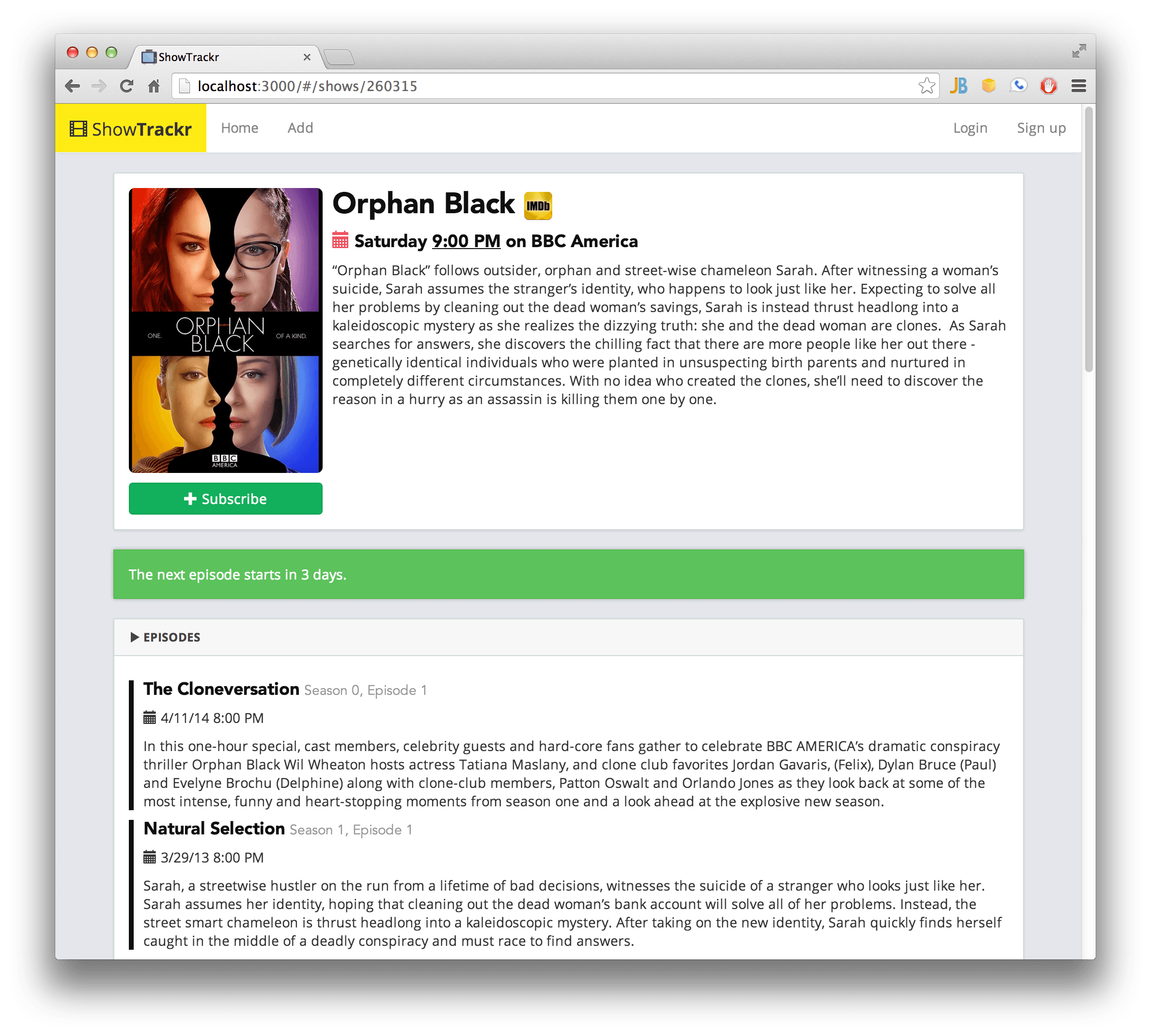Open the JB extension icon

[x=959, y=86]
